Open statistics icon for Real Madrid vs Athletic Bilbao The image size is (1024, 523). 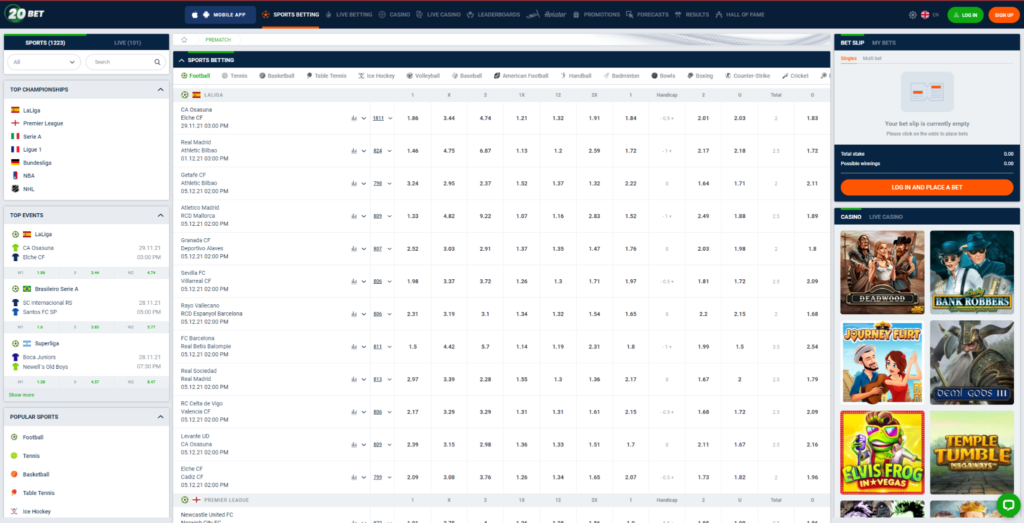pyautogui.click(x=354, y=151)
